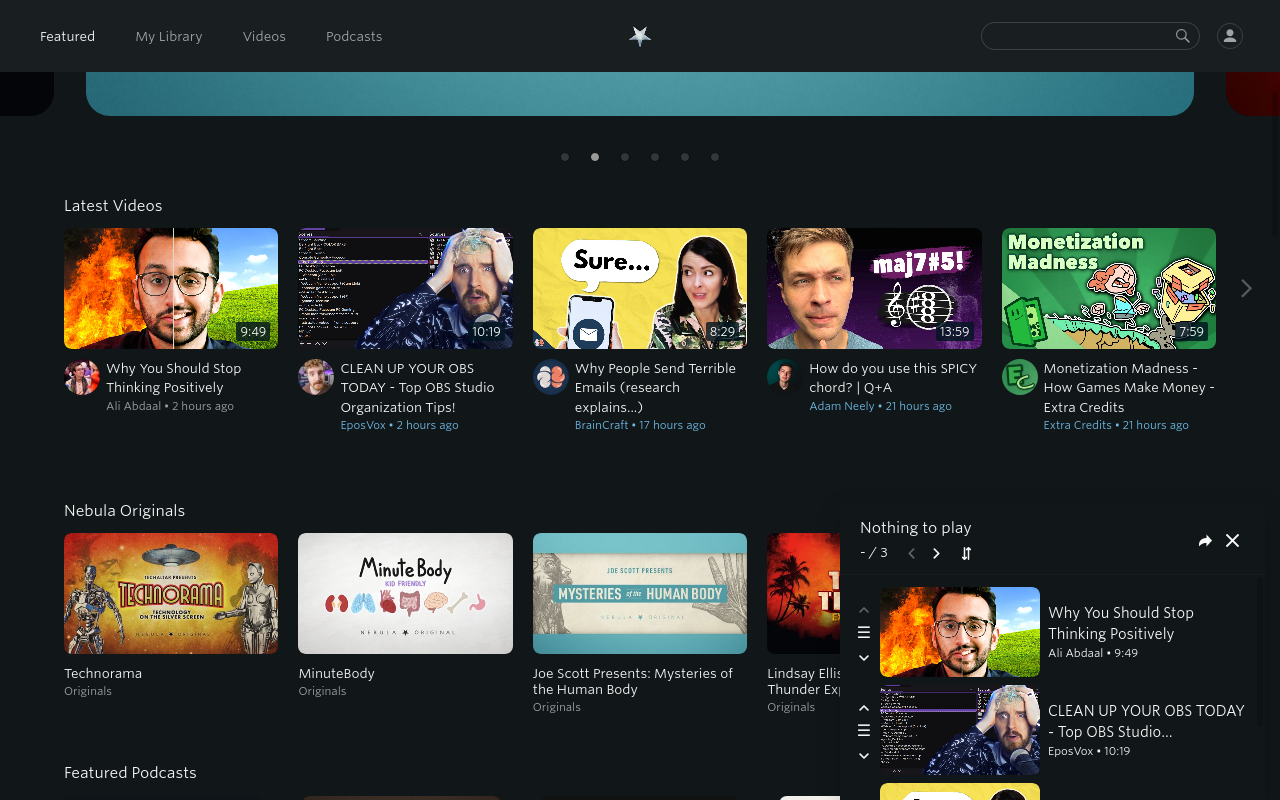Switch to the Podcasts tab
1280x800 pixels.
click(354, 36)
